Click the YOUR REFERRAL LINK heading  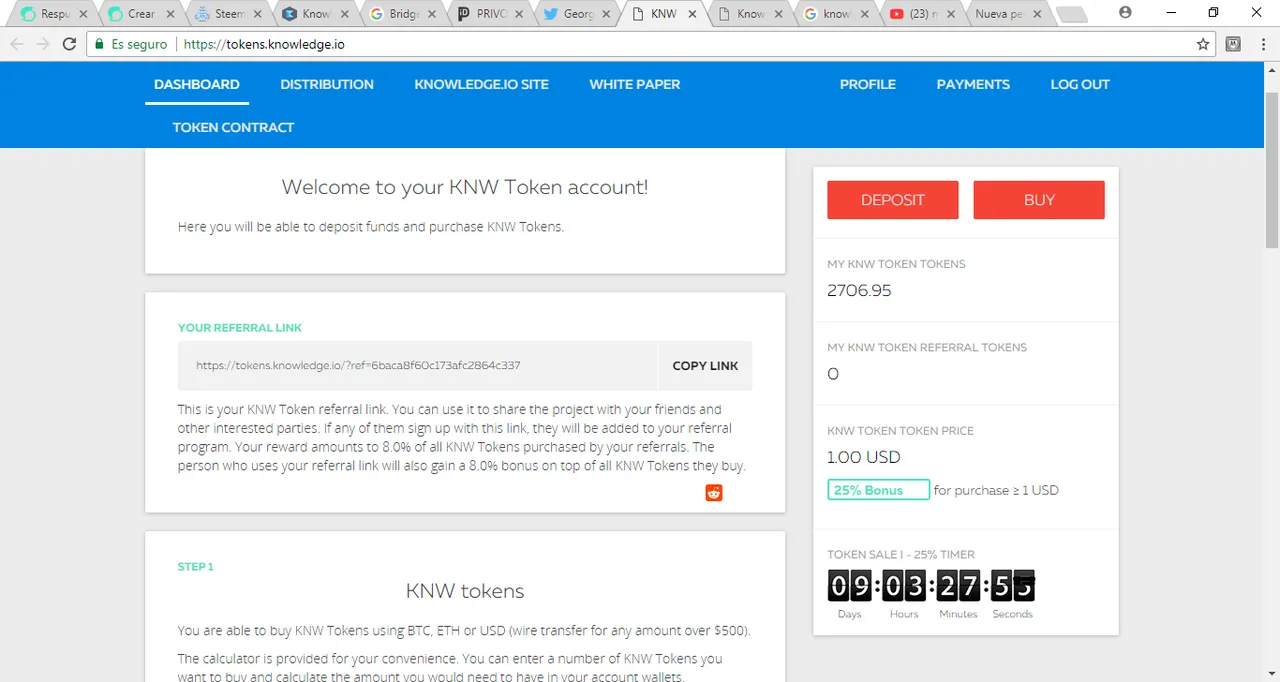[240, 328]
